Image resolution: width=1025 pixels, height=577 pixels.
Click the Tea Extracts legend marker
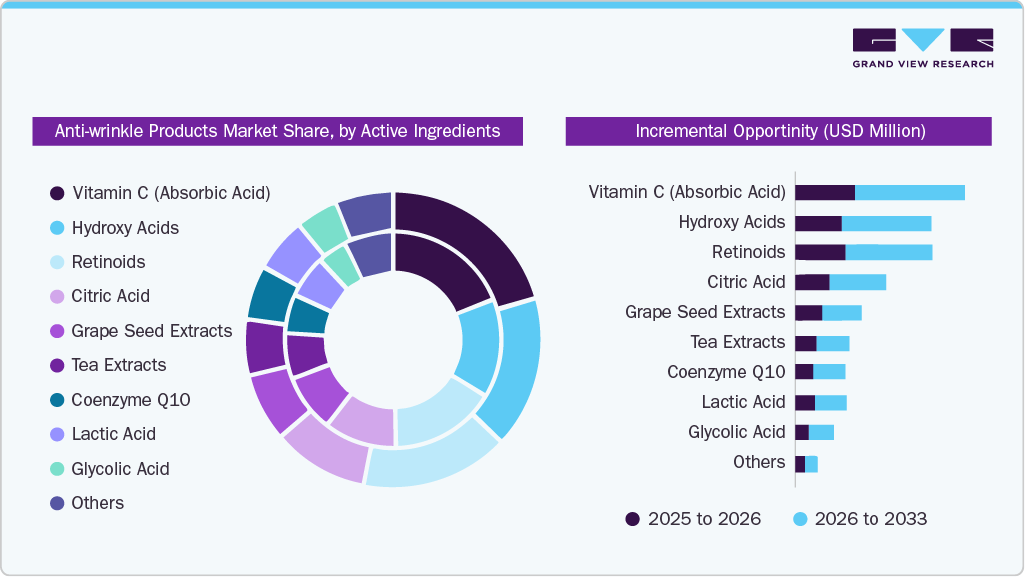pos(57,365)
